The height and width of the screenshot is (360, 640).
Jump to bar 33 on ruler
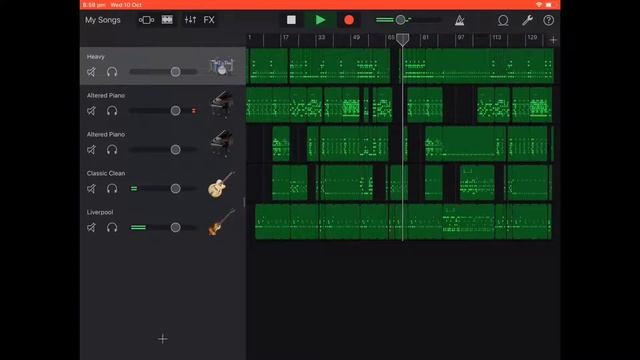(x=321, y=38)
